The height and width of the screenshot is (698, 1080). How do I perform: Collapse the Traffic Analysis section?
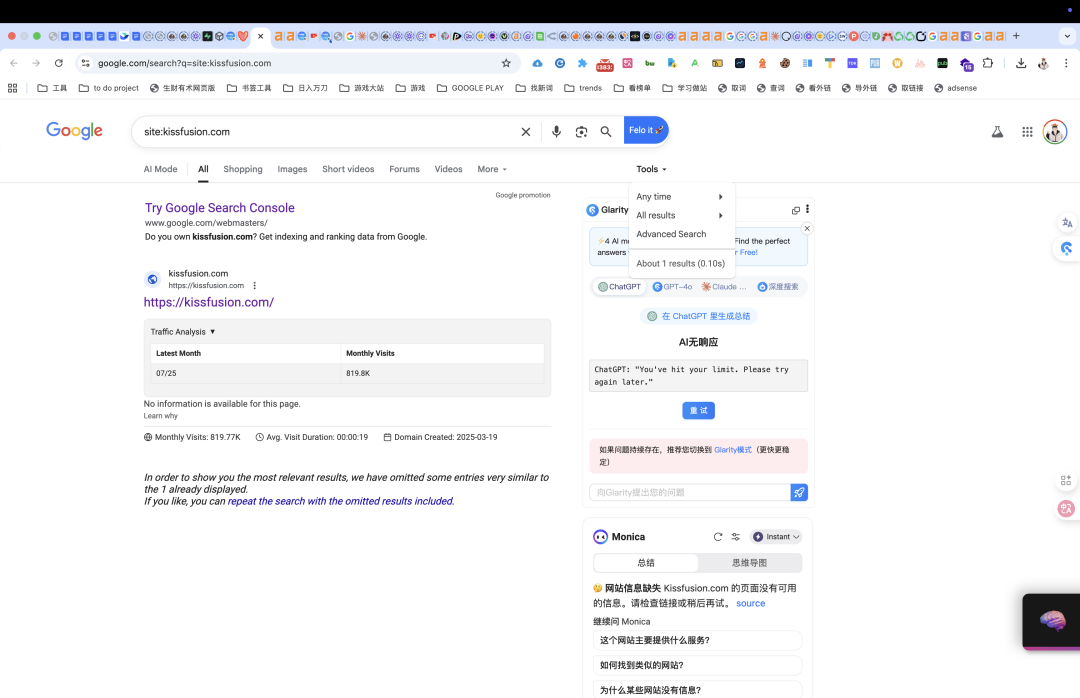(183, 331)
